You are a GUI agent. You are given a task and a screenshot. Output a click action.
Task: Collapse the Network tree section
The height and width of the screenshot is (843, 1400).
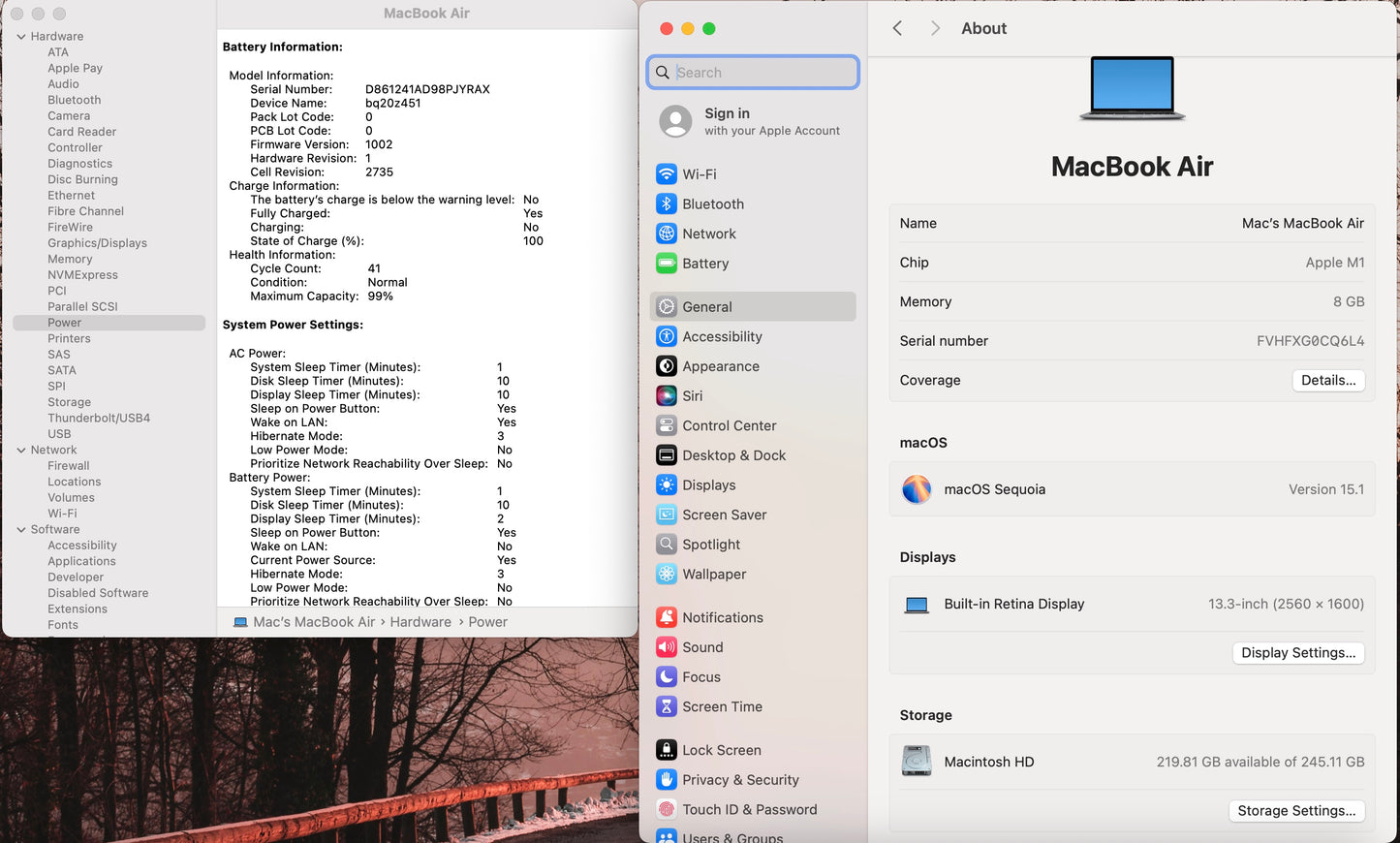(x=21, y=451)
